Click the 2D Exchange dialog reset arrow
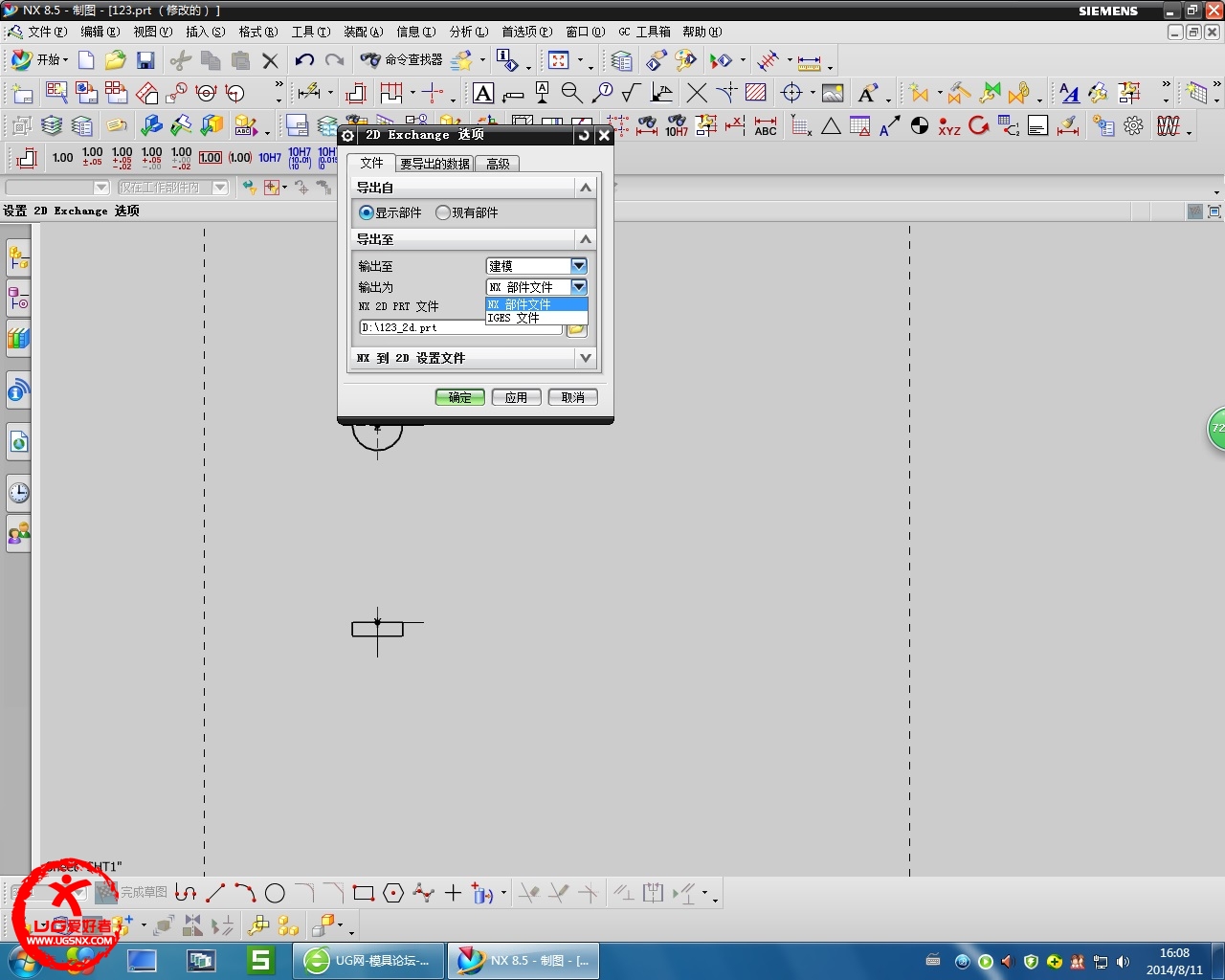 [584, 136]
